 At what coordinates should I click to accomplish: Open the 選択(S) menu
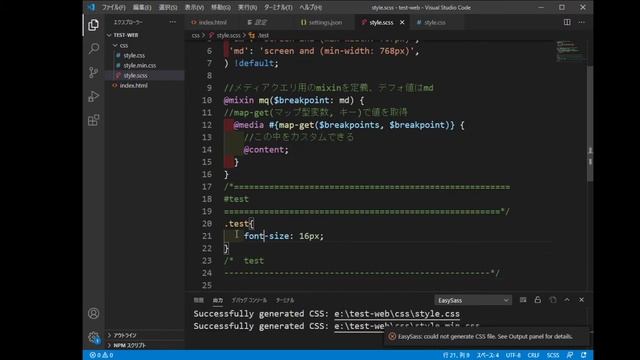pos(168,7)
